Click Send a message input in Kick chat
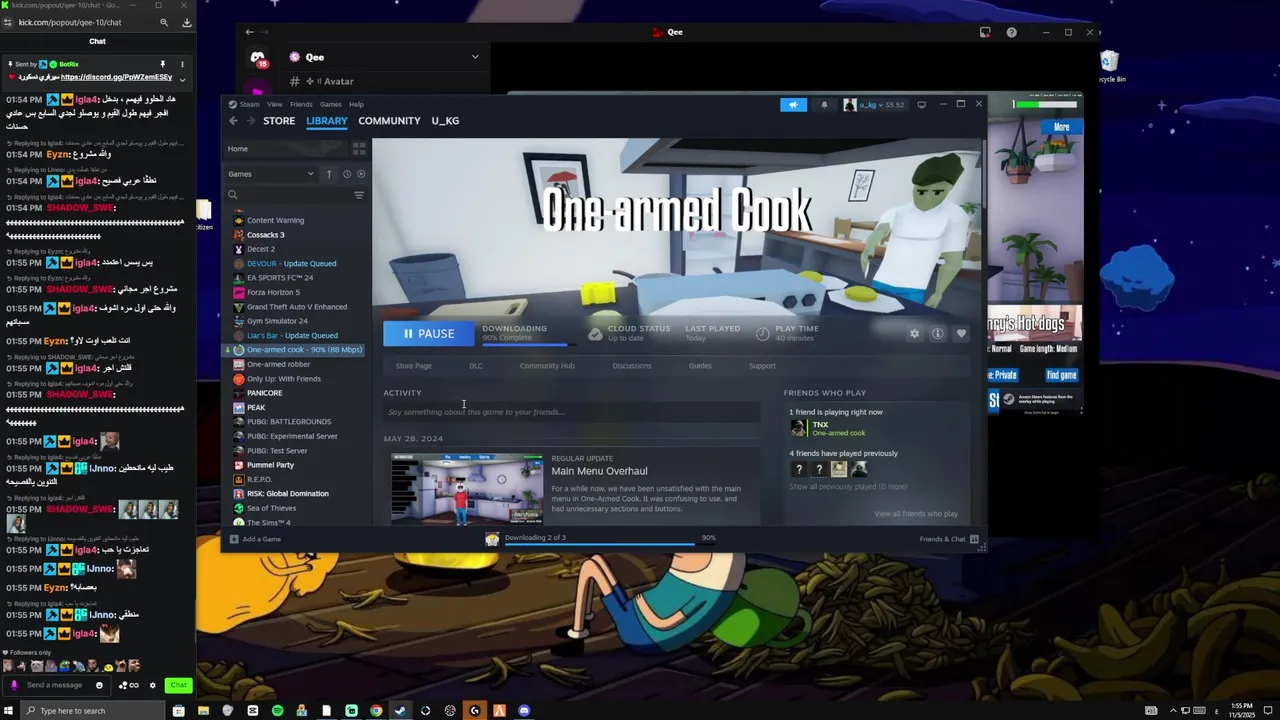Viewport: 1280px width, 720px height. (57, 685)
